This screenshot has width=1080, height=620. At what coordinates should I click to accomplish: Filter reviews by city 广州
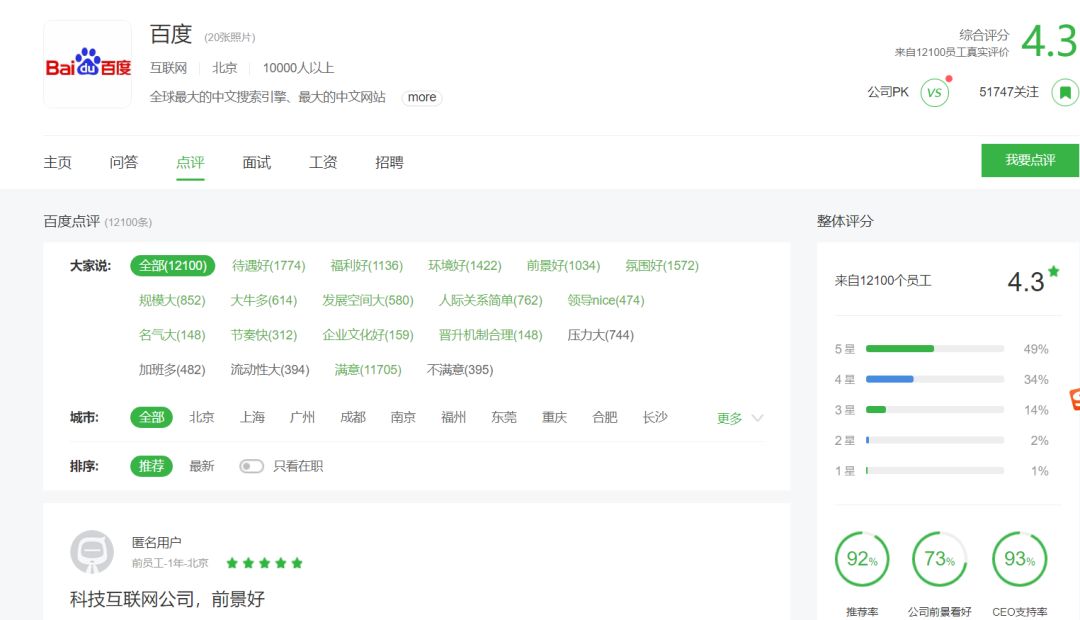coord(302,417)
